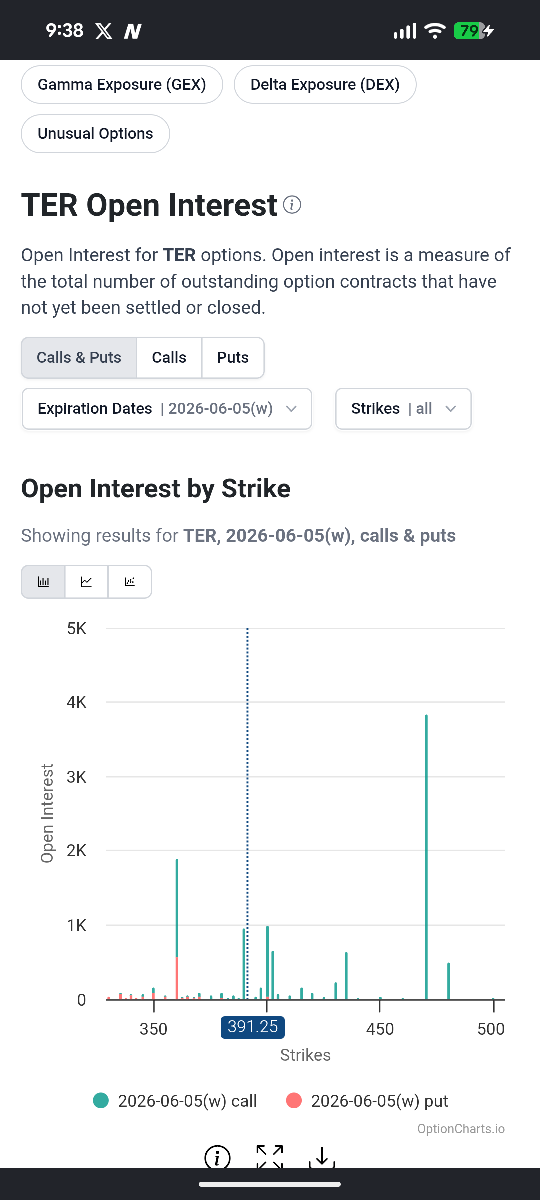Open the Strikes dropdown
This screenshot has width=540, height=1200.
403,409
